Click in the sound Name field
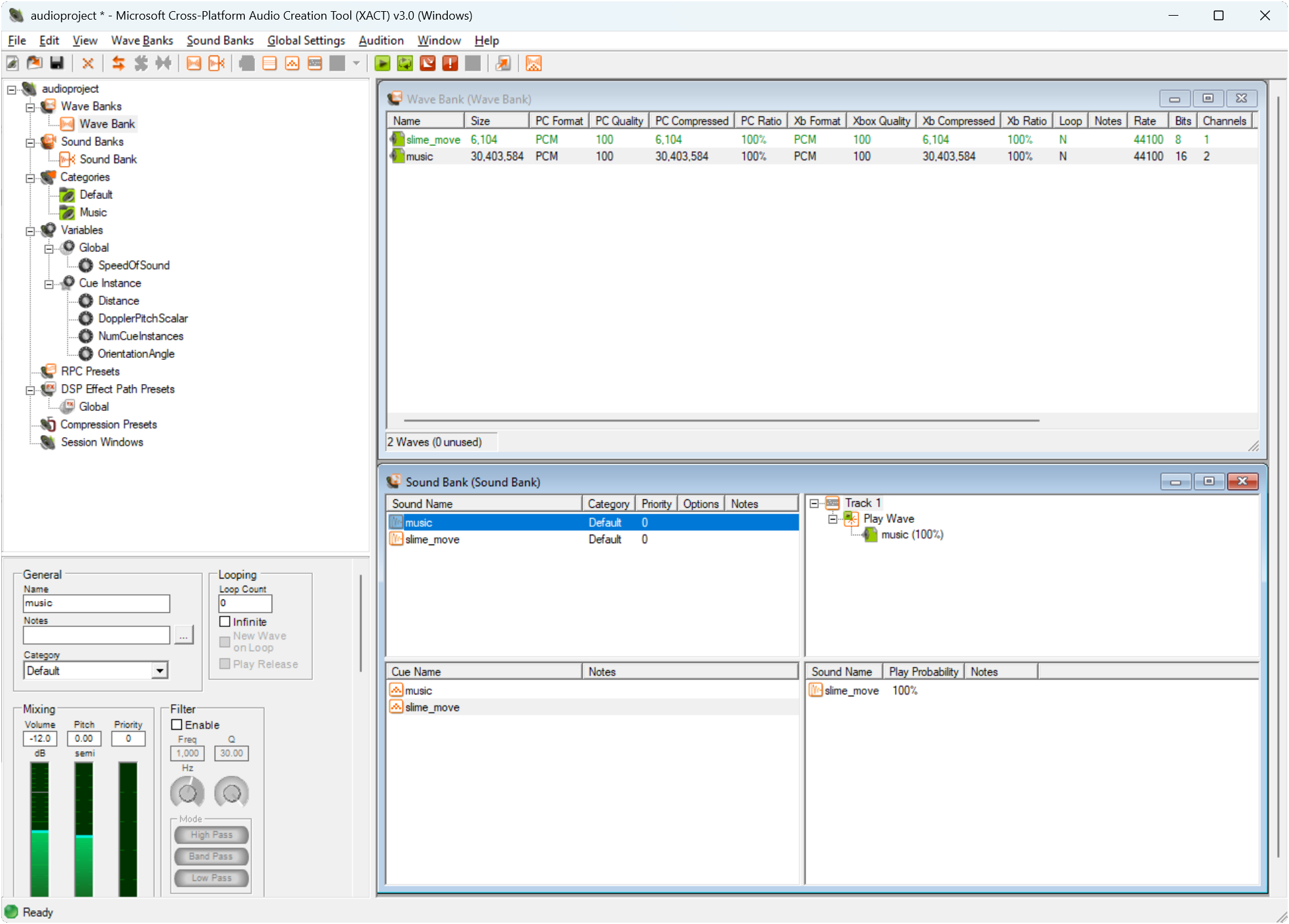This screenshot has width=1289, height=924. [x=96, y=603]
